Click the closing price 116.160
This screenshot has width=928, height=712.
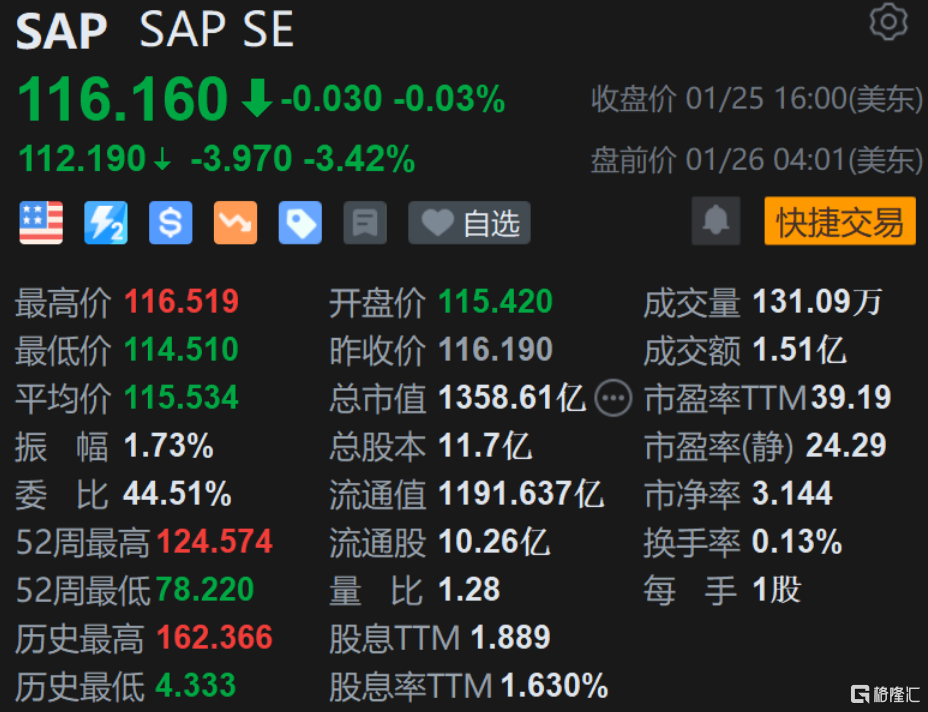(120, 97)
